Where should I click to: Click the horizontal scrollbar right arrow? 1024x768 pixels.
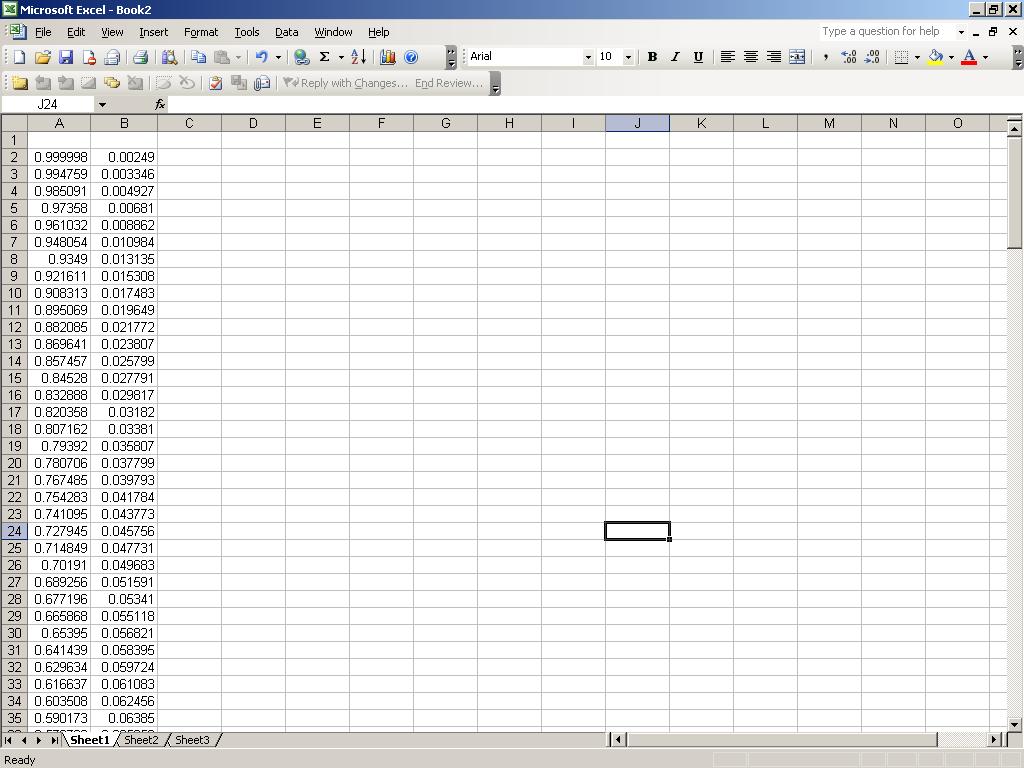pos(994,740)
